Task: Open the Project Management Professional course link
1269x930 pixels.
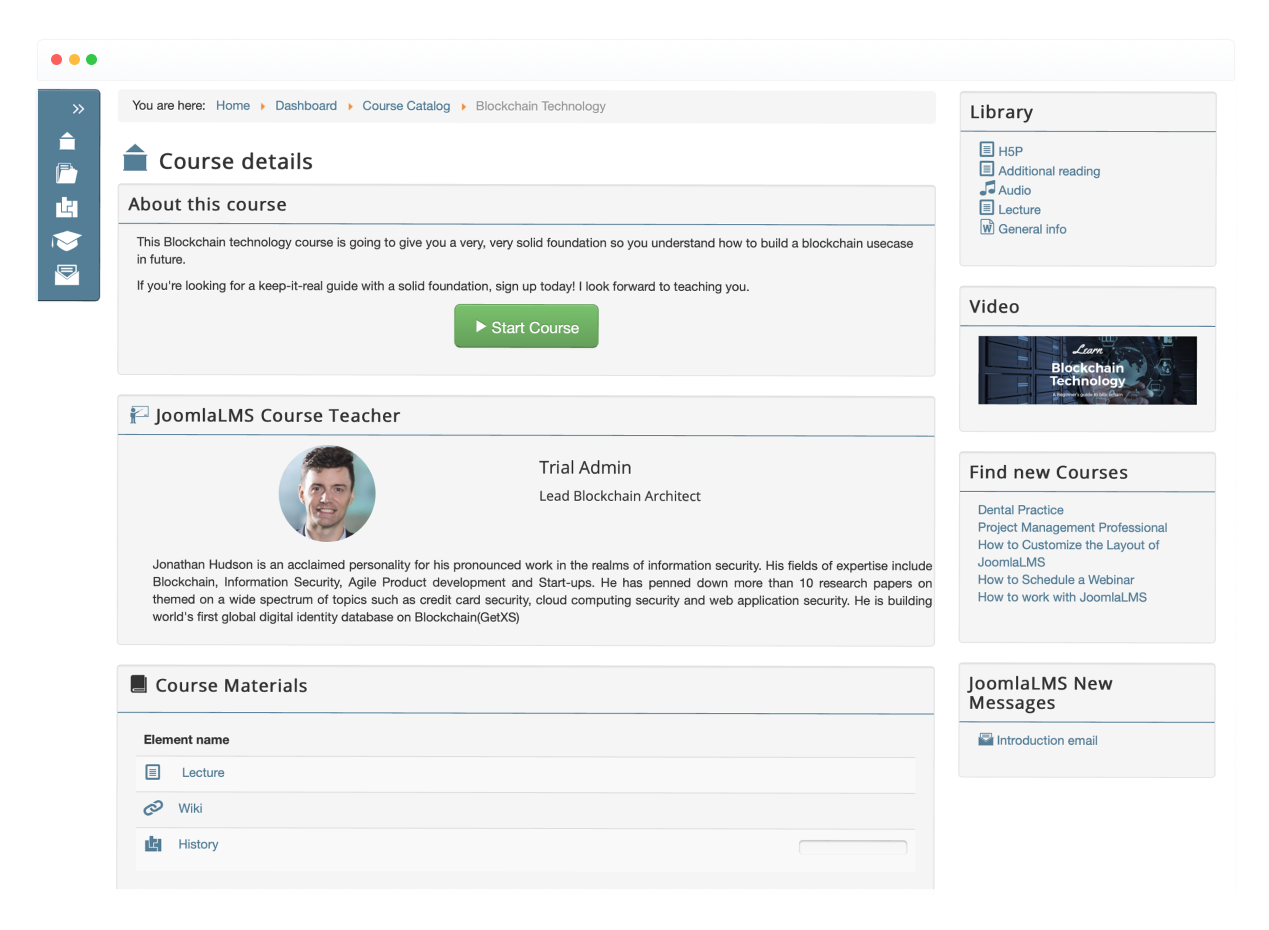Action: [1072, 527]
